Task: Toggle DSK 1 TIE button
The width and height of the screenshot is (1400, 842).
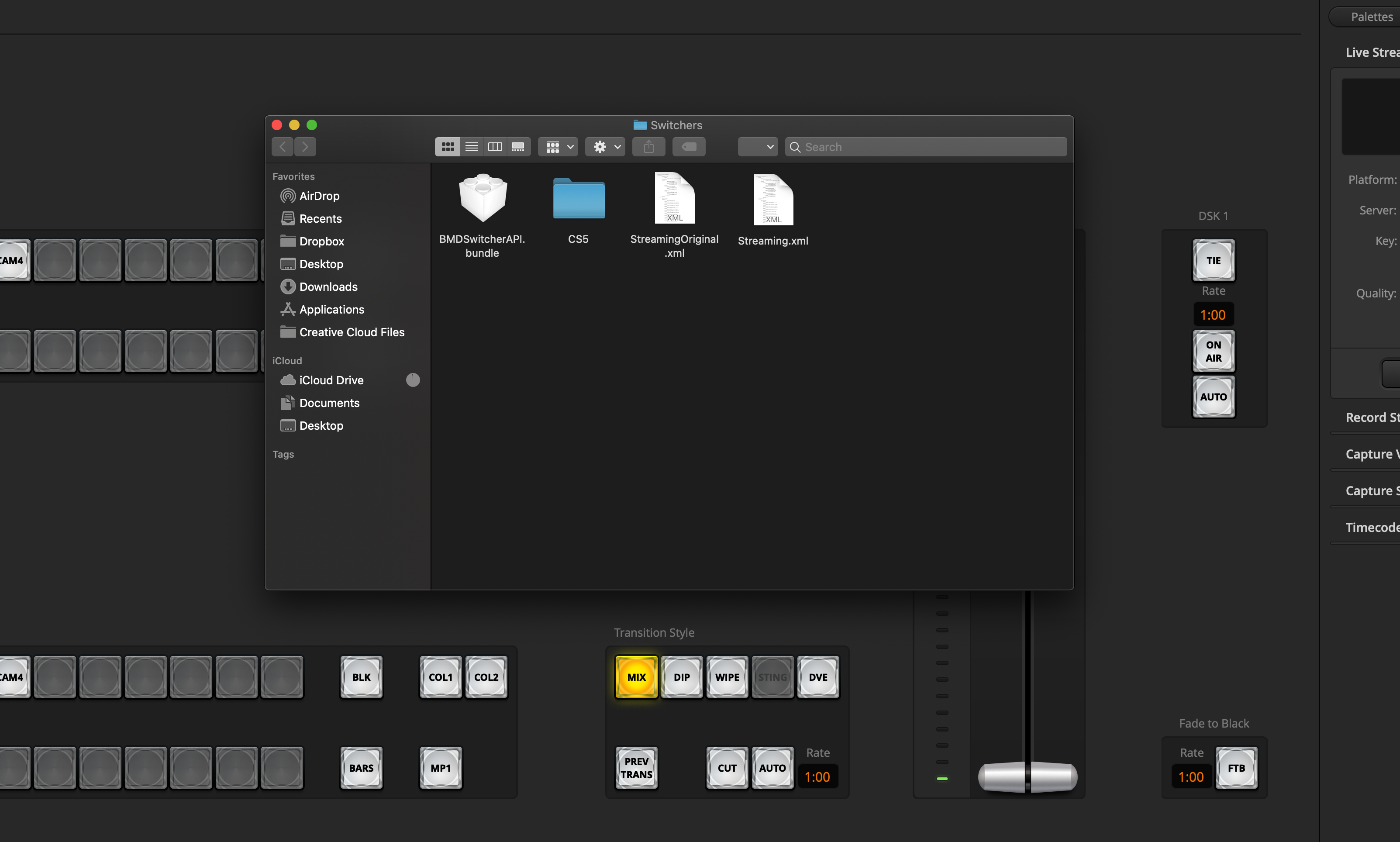Action: 1214,260
